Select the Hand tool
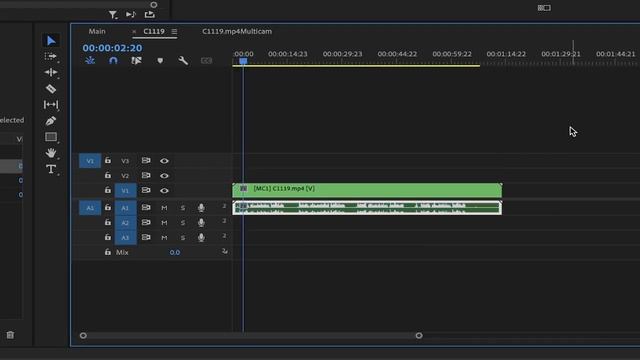 51,153
